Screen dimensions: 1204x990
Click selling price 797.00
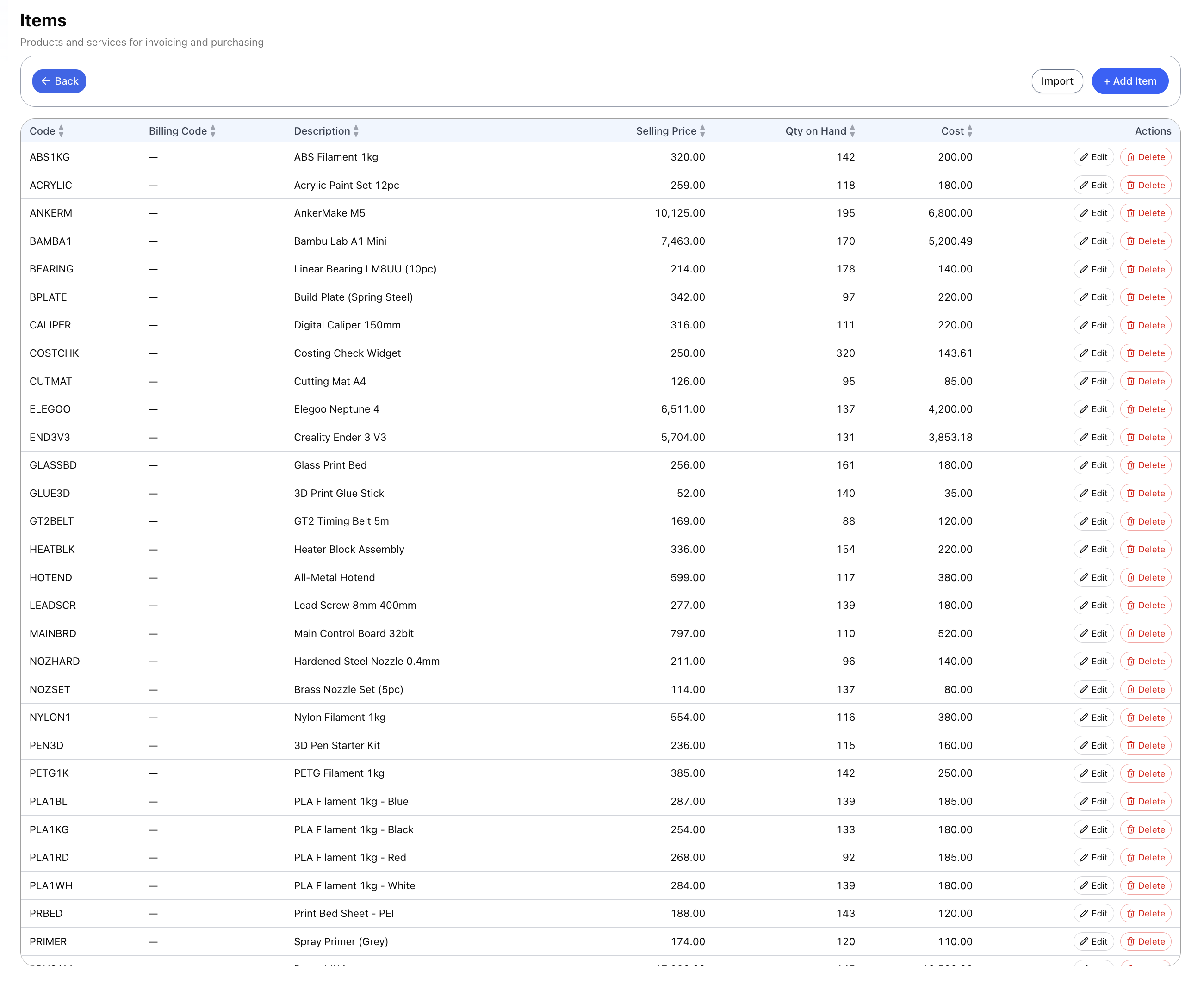tap(687, 634)
